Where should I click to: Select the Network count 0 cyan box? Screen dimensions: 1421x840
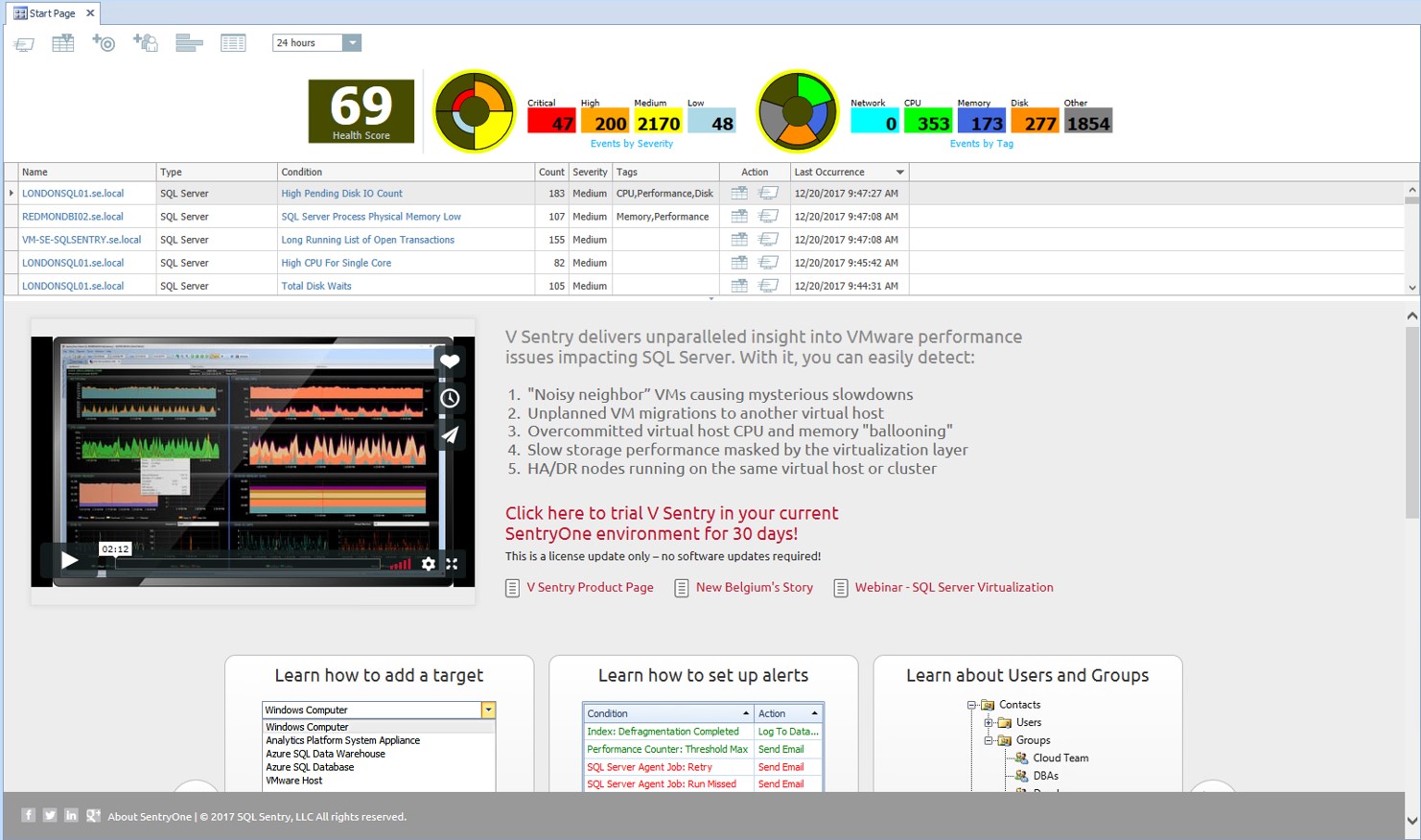[x=874, y=122]
